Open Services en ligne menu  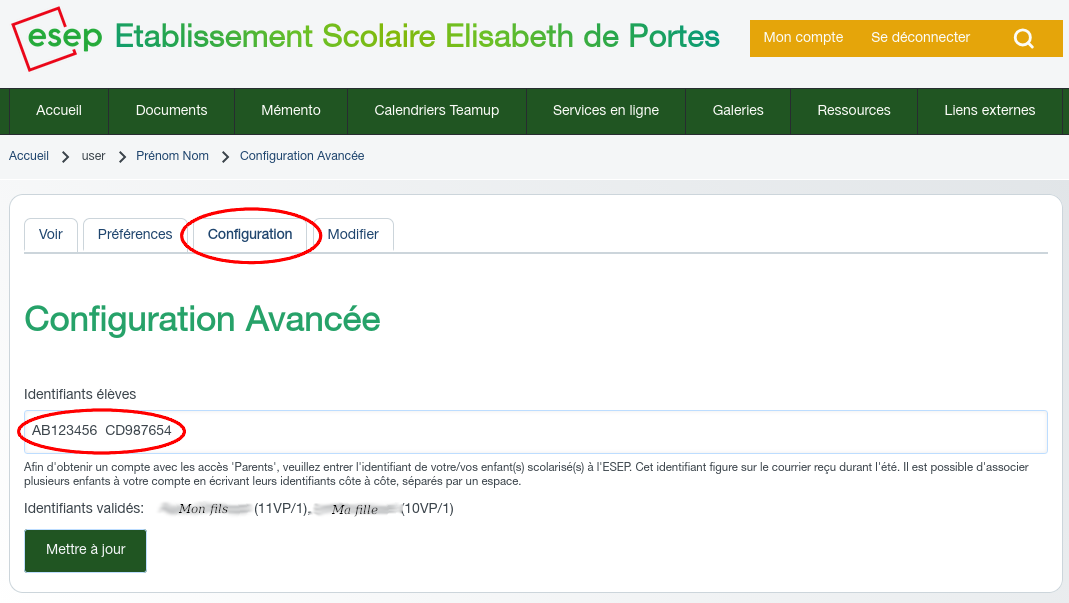[605, 111]
